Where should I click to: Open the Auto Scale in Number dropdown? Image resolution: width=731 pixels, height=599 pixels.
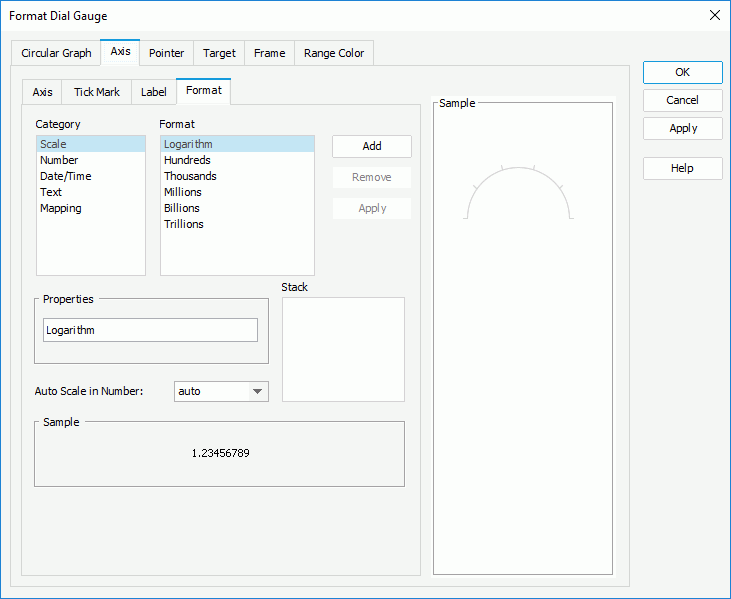pos(221,391)
